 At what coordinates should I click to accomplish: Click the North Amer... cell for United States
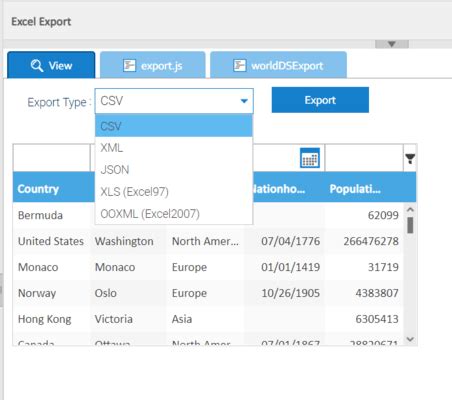click(205, 241)
